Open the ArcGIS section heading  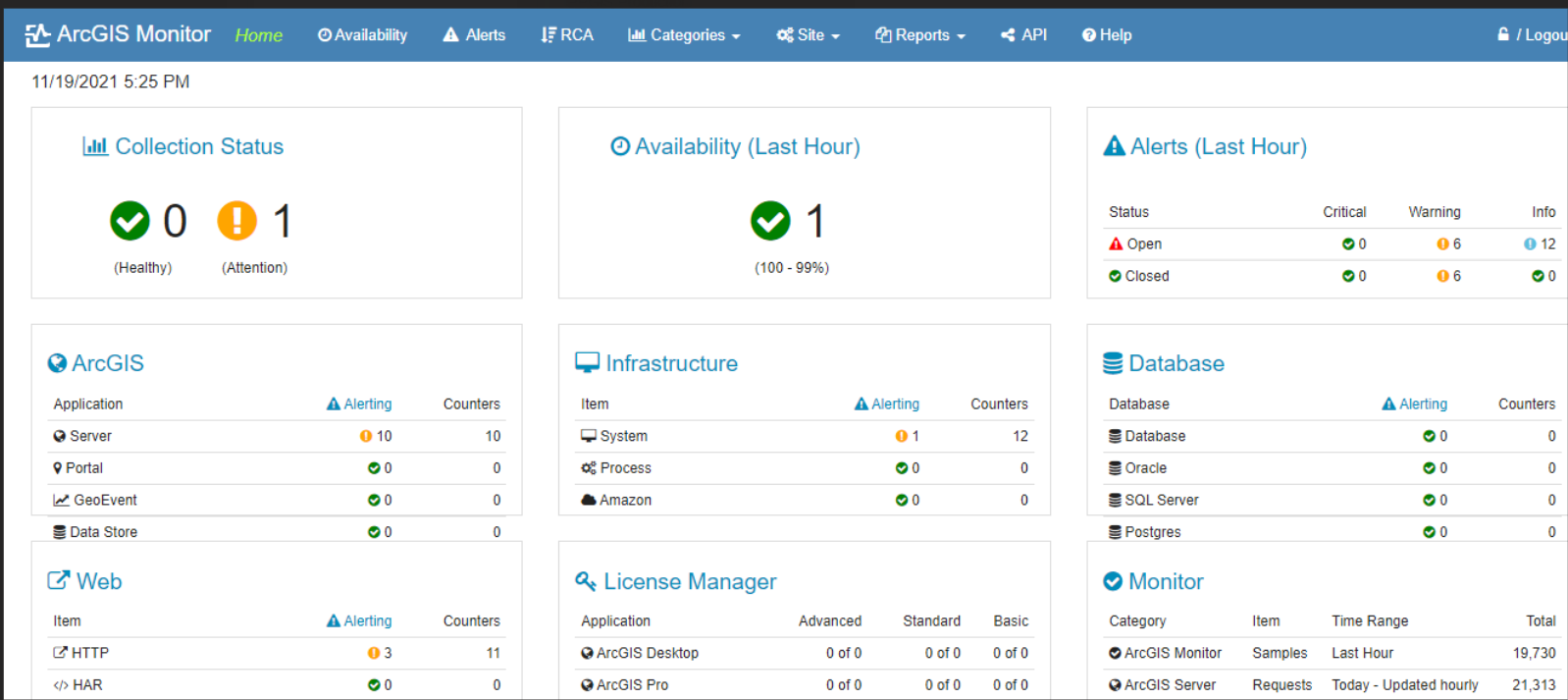pos(108,363)
